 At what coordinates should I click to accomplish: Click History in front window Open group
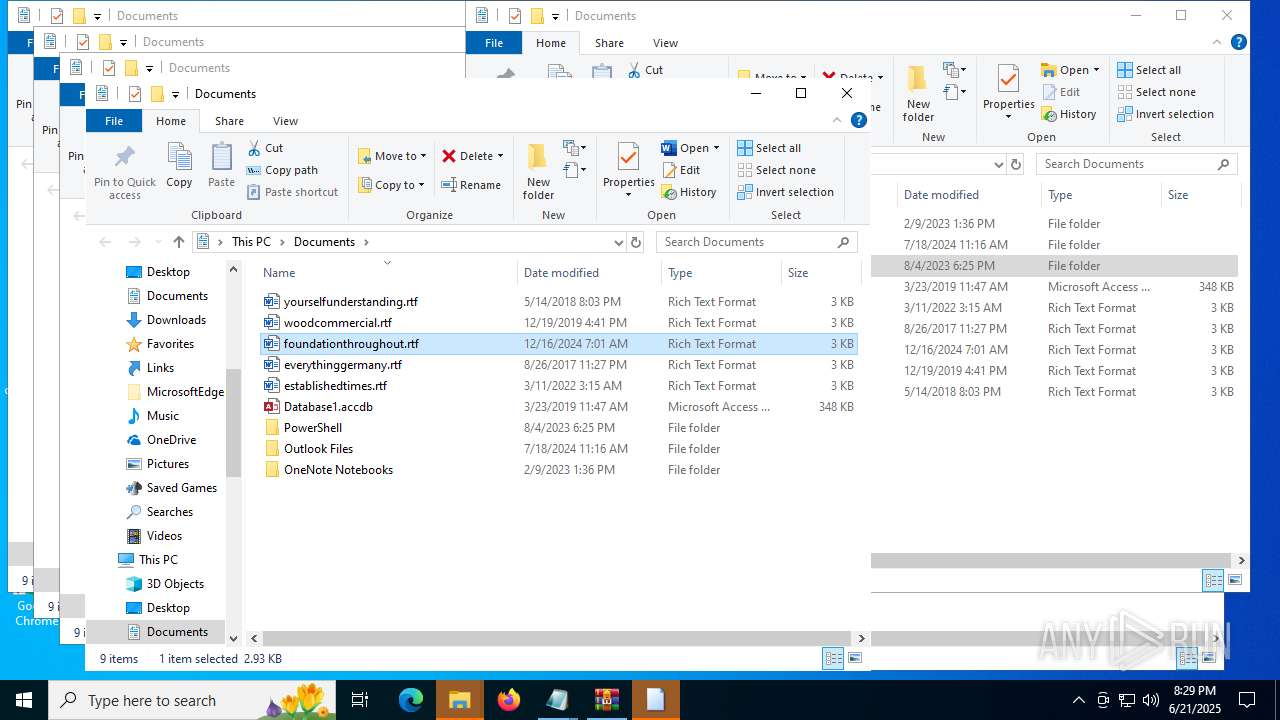(x=688, y=192)
